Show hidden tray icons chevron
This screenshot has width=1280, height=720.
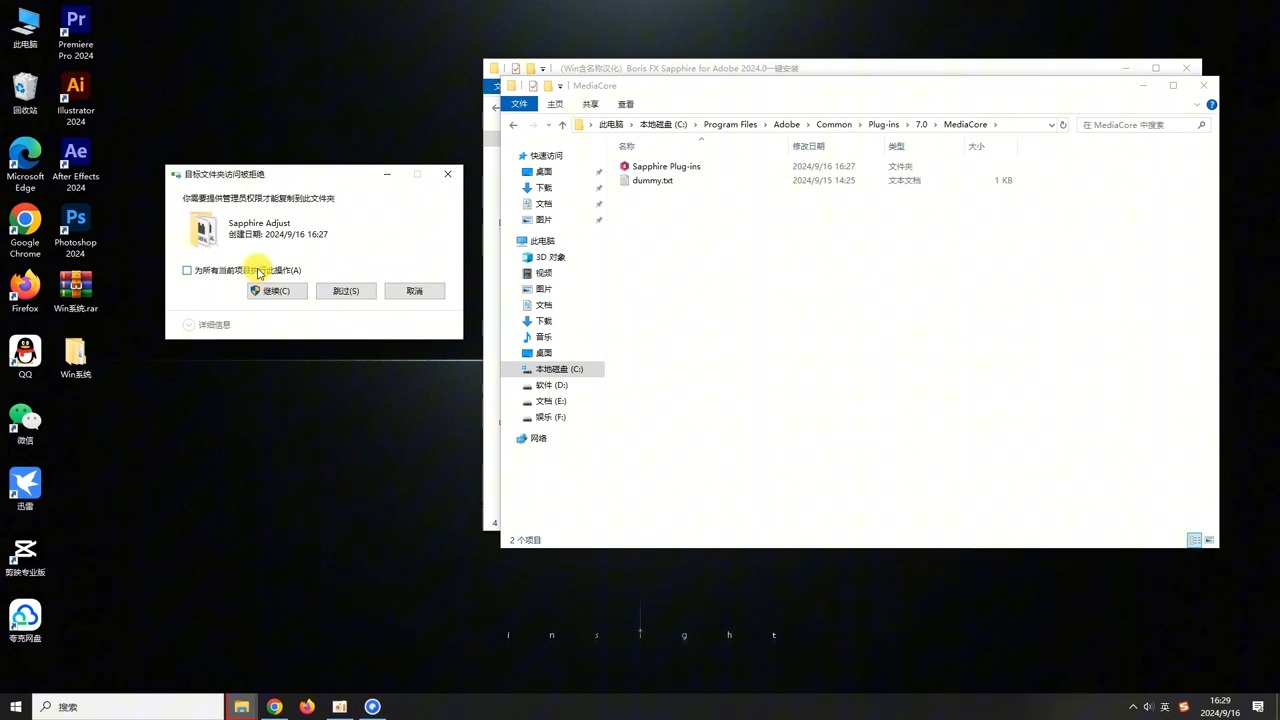pos(1133,707)
